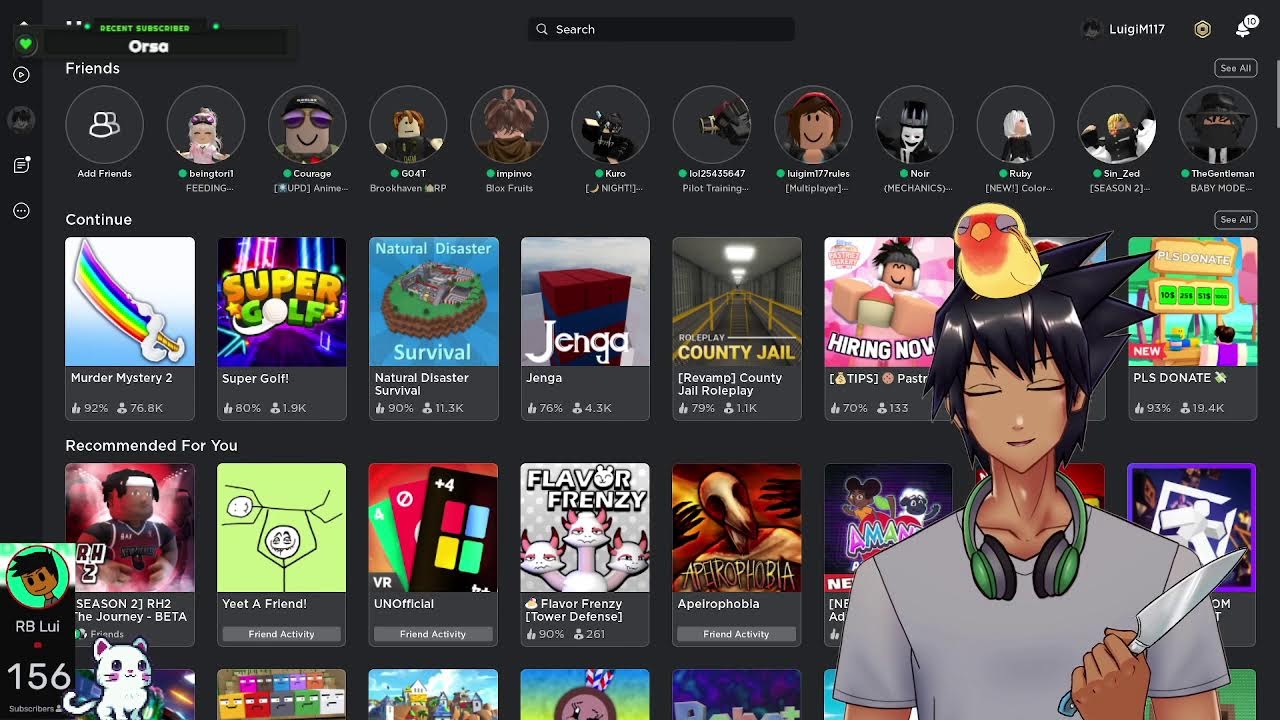Viewport: 1280px width, 720px height.
Task: Open friend TheGentleman's avatar
Action: click(1217, 125)
